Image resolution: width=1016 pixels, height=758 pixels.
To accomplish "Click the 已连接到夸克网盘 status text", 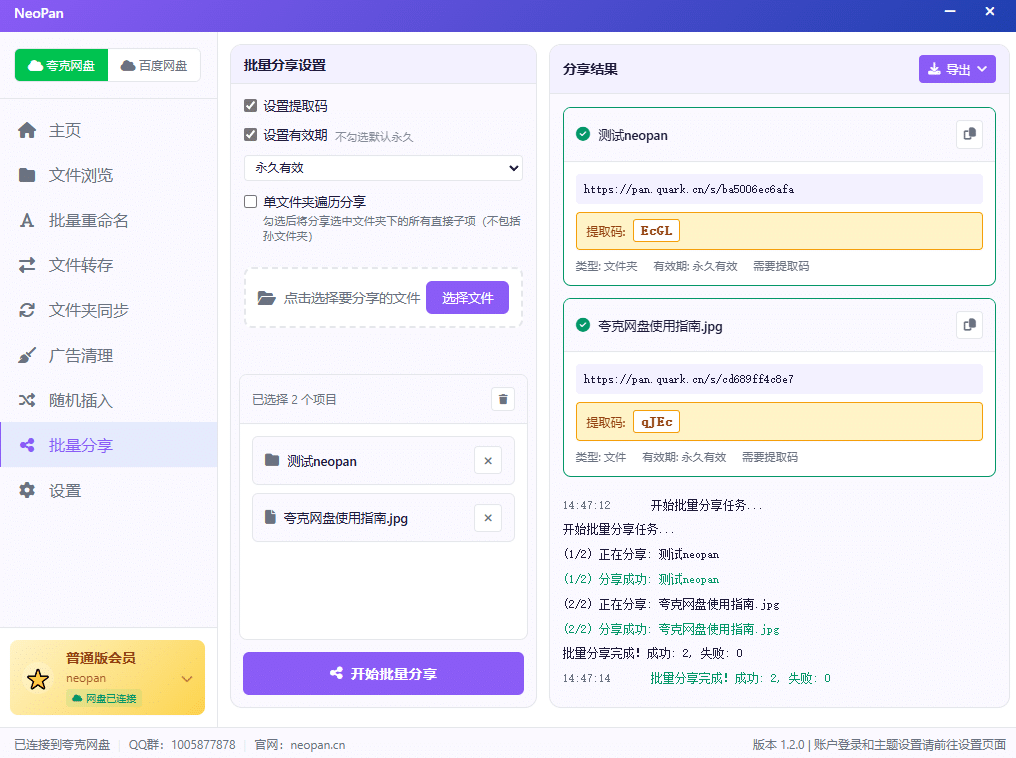I will coord(62,745).
